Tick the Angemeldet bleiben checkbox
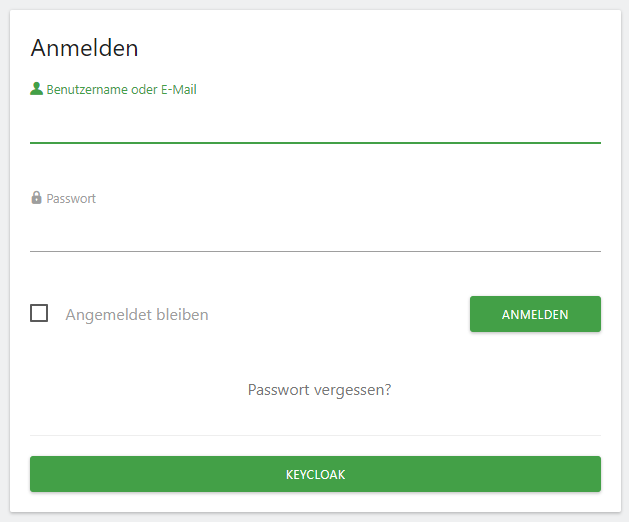 [39, 313]
